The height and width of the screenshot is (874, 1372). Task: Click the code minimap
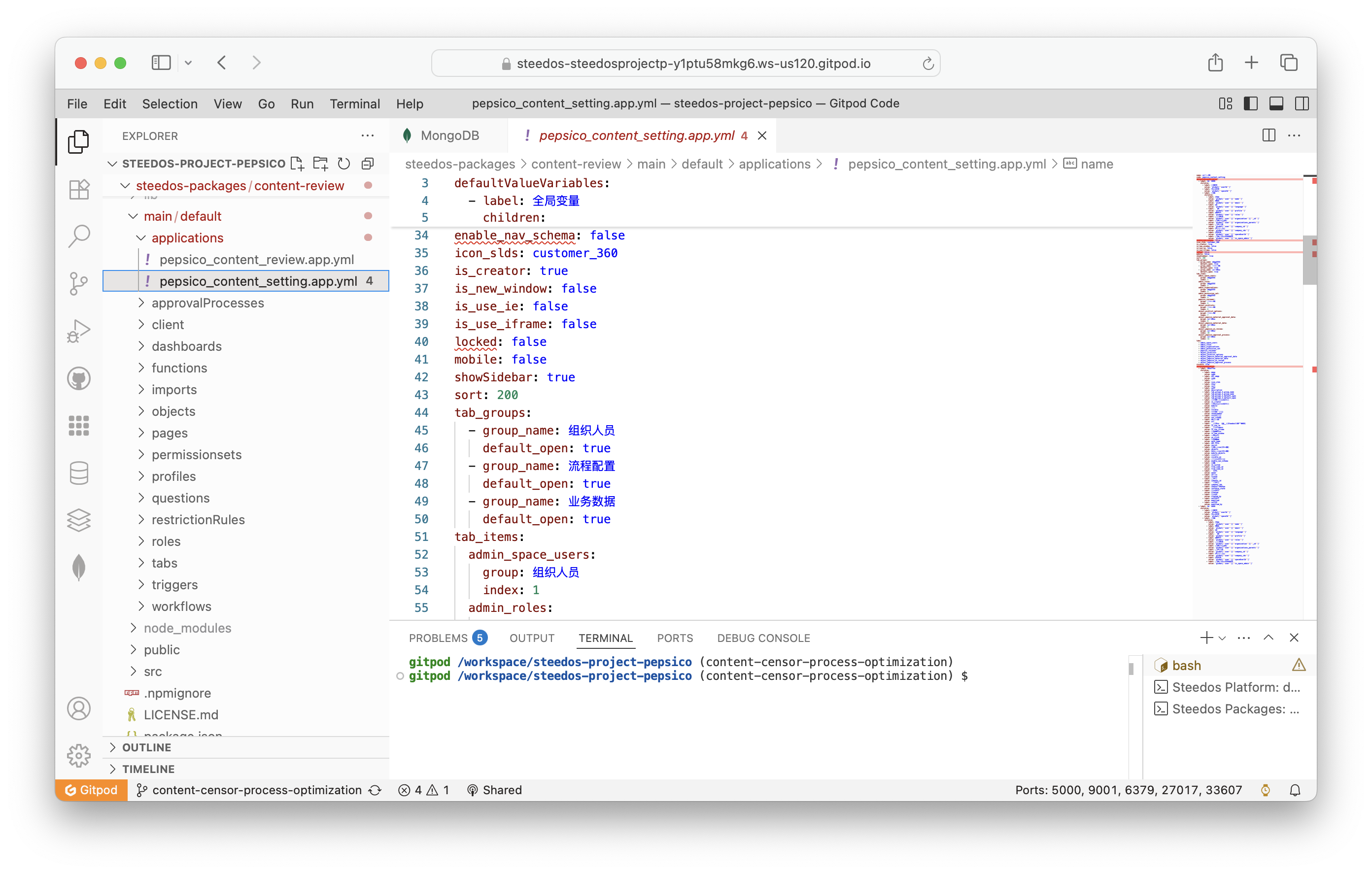point(1247,370)
